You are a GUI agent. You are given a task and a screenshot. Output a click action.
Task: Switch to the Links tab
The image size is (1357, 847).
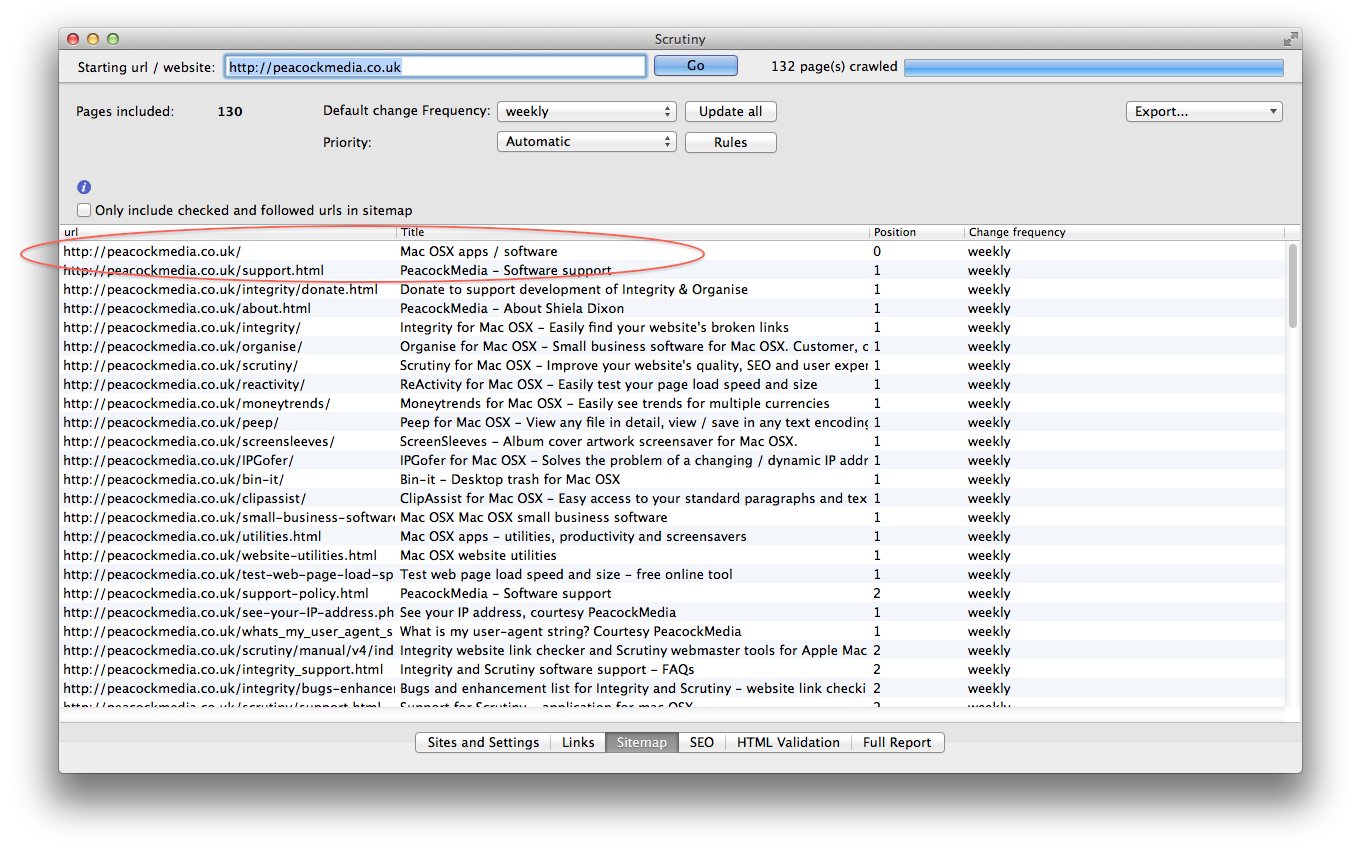click(578, 742)
